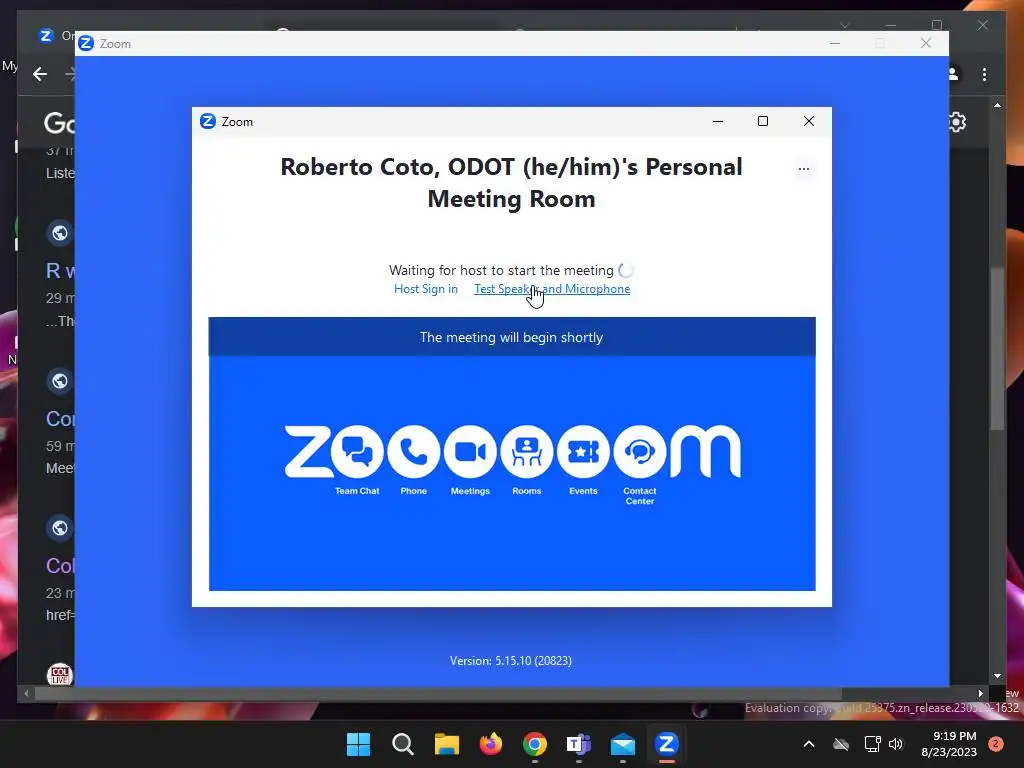Maximize the inner Zoom meeting window
The height and width of the screenshot is (768, 1024).
(x=763, y=121)
